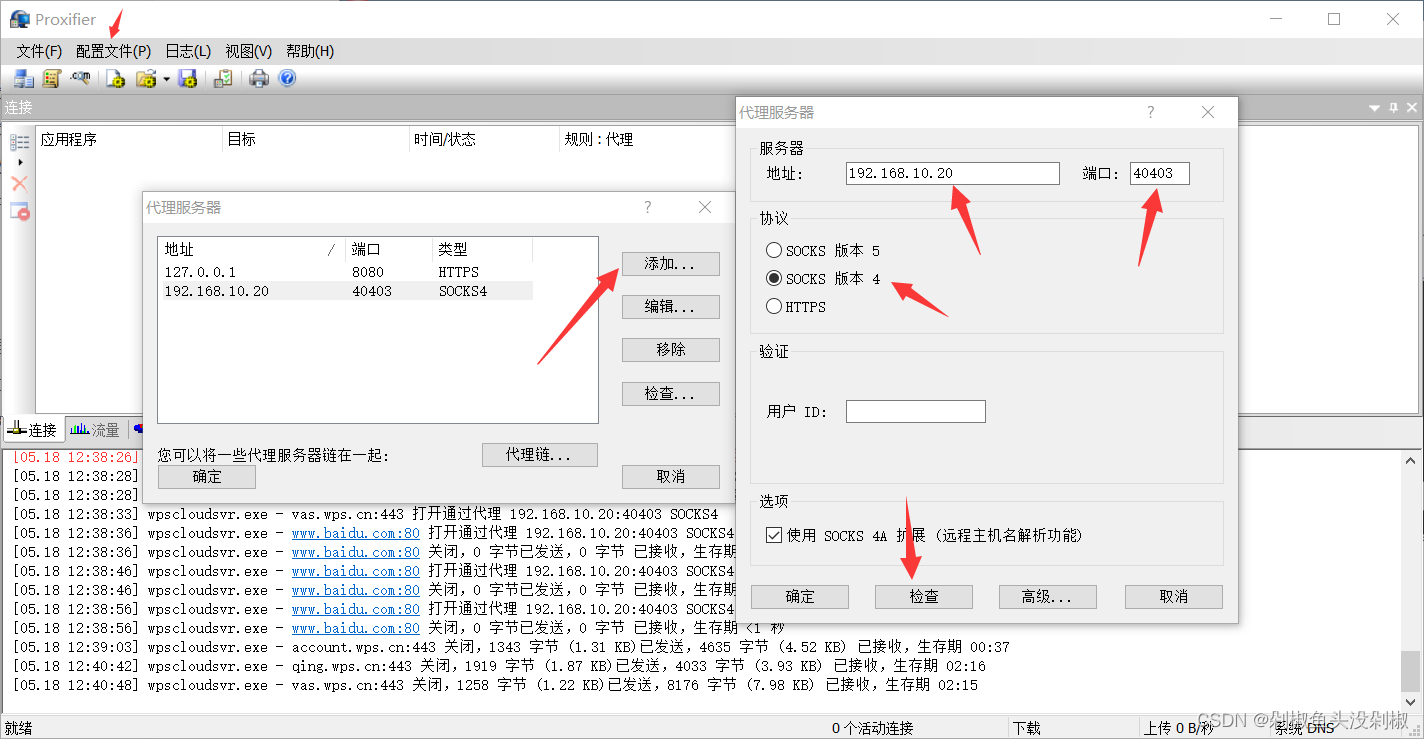Select 127.0.0.1 proxy row
This screenshot has height=739, width=1424.
pos(345,272)
